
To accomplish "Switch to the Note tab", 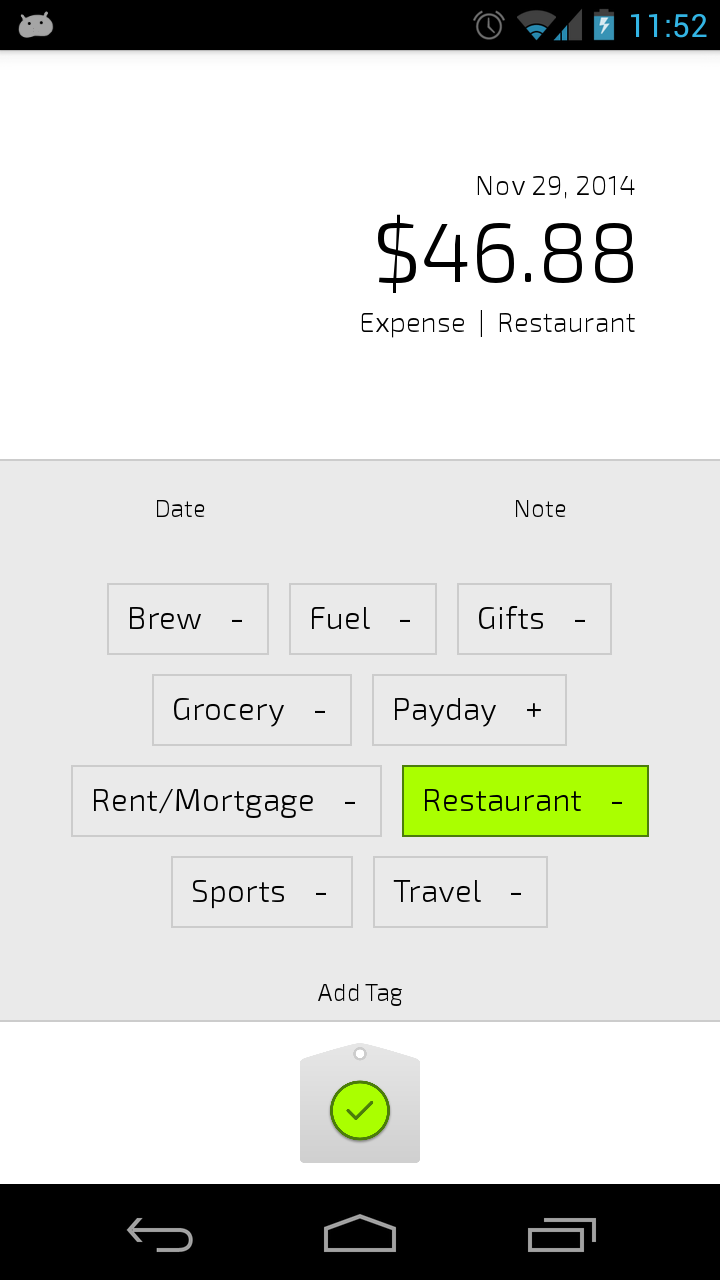I will [x=540, y=509].
